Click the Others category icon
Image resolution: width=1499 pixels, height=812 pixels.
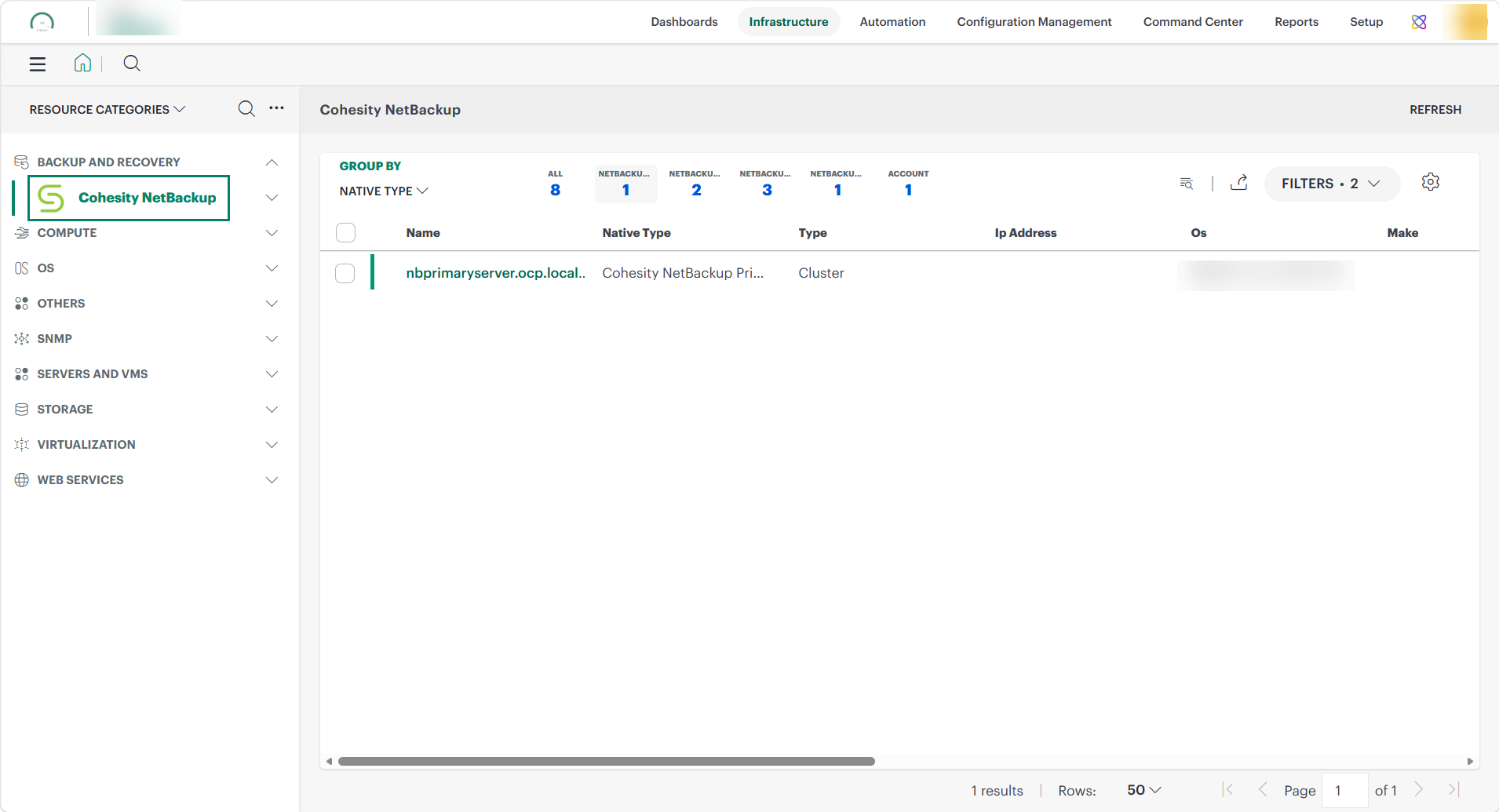click(21, 304)
